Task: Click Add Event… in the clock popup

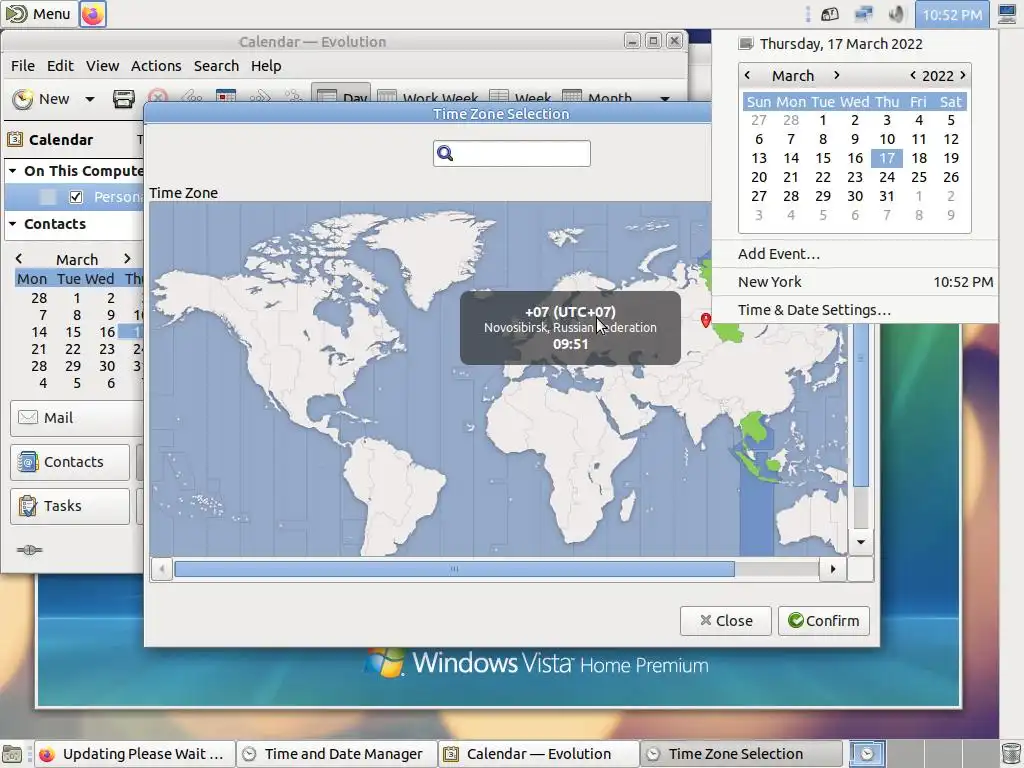Action: click(x=779, y=254)
